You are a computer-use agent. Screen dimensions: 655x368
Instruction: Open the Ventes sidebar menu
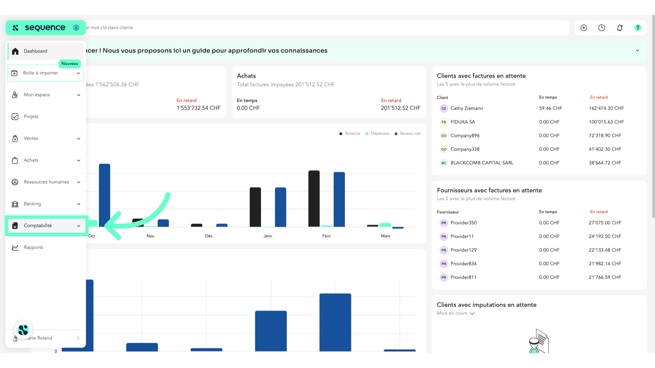46,138
